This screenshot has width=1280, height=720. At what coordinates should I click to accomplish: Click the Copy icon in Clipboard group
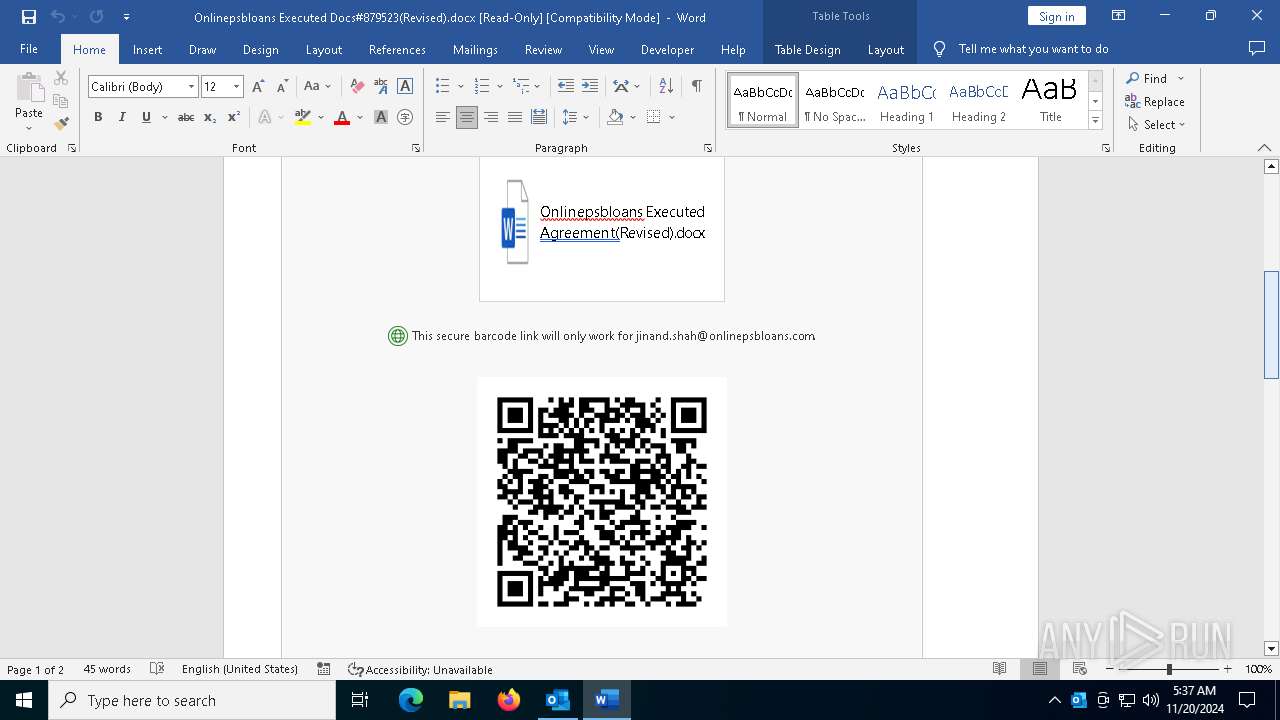(61, 101)
